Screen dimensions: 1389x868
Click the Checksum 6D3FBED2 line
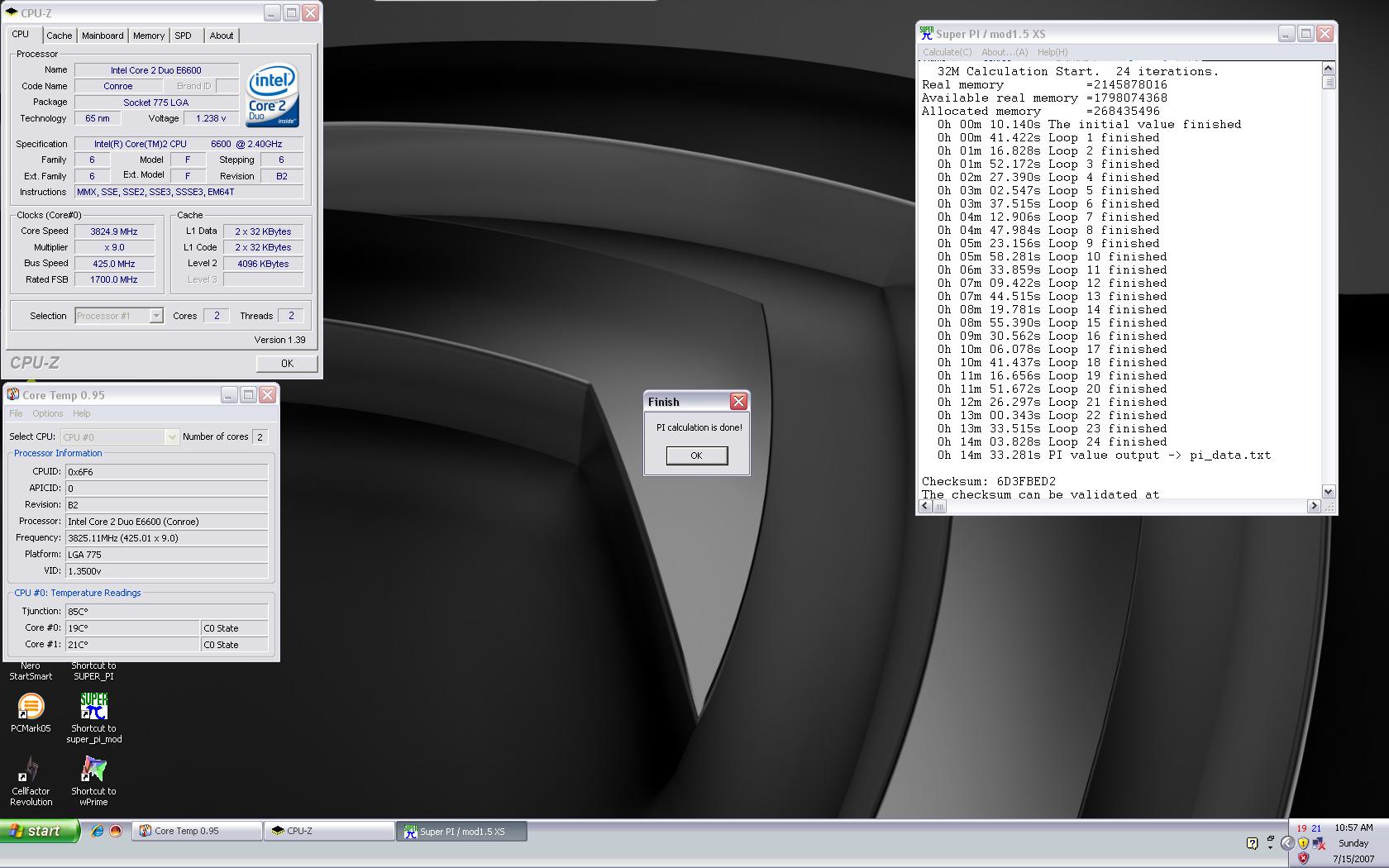point(989,481)
